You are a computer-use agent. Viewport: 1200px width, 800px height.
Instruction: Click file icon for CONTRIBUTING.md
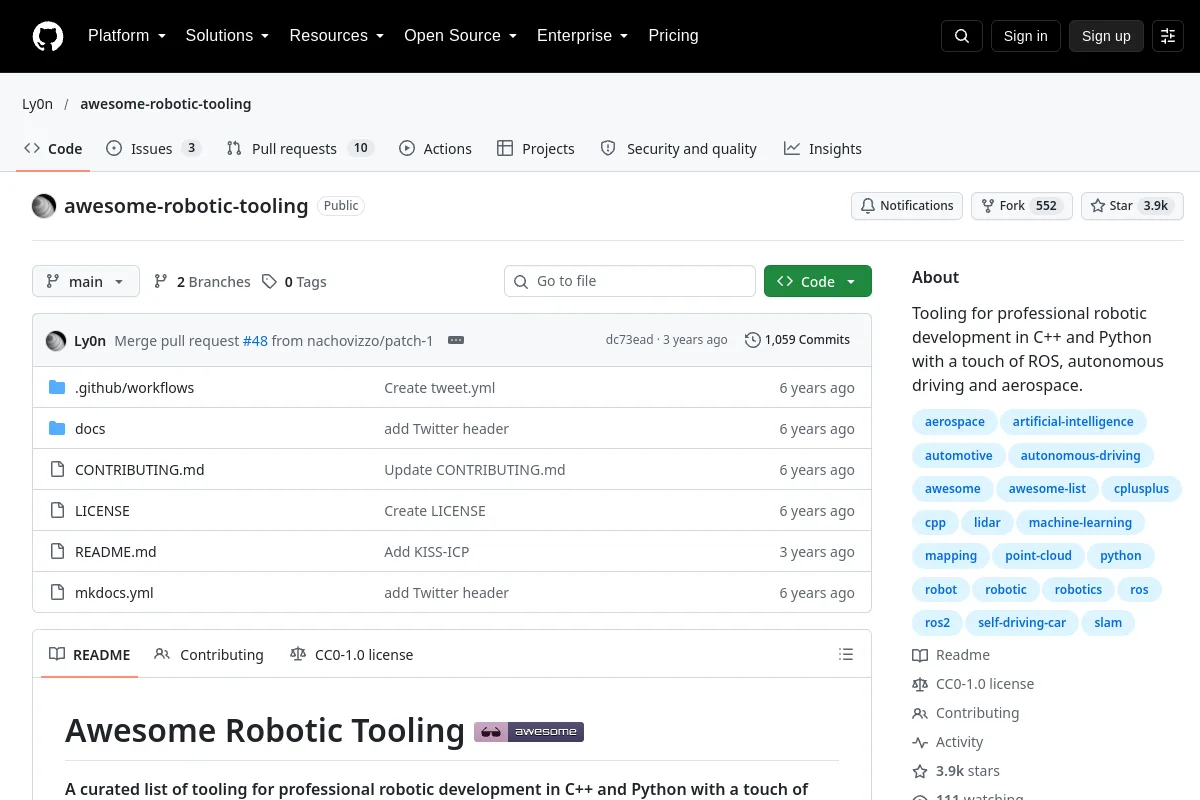(x=57, y=470)
